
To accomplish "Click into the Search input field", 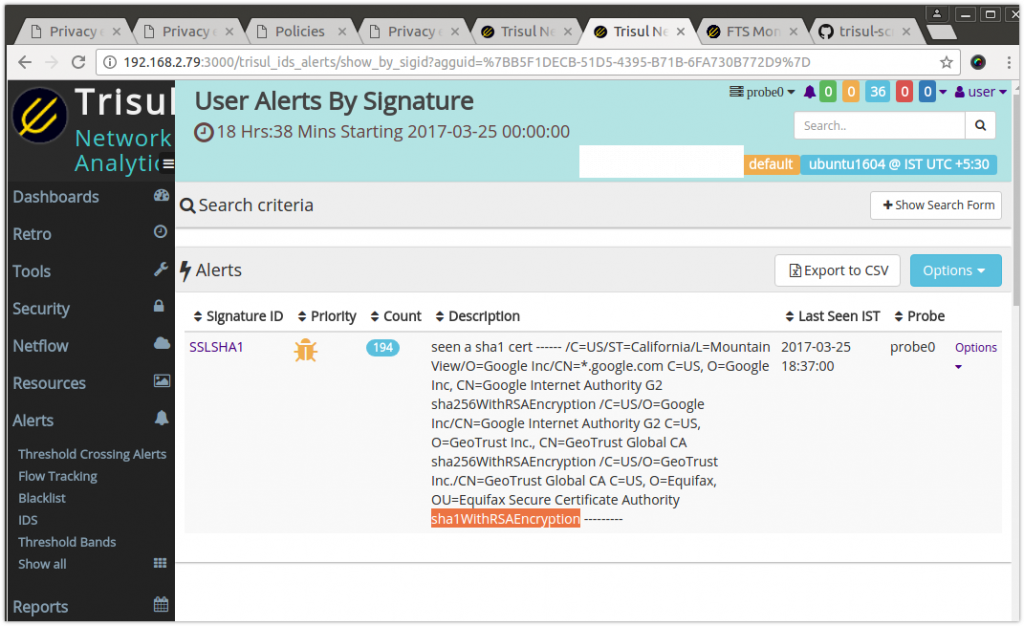I will (879, 125).
